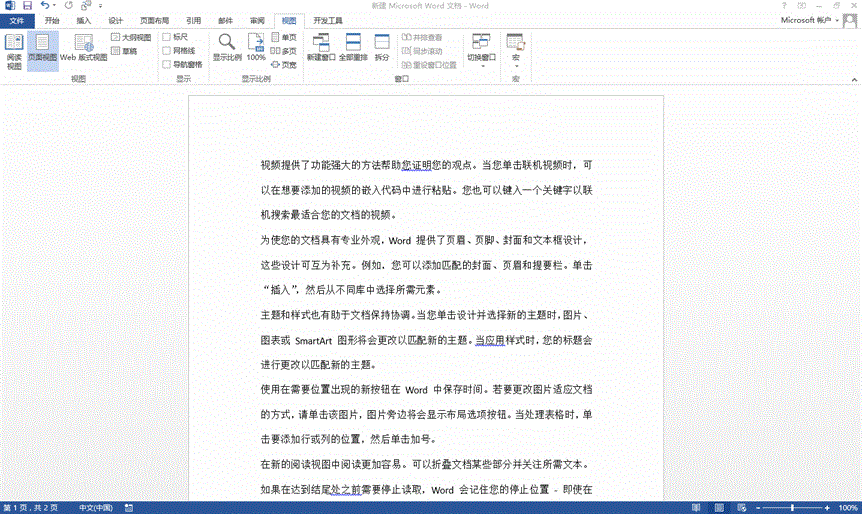Click 全部重排 (Arrange All) icon
This screenshot has height=514, width=862.
point(352,47)
